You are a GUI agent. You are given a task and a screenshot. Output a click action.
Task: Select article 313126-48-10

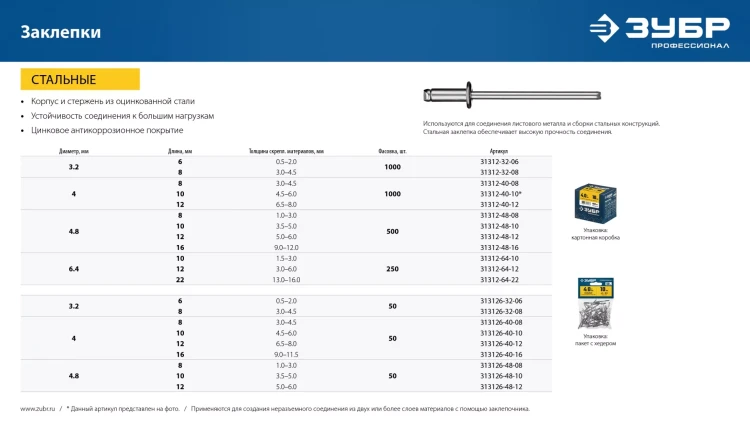coord(501,376)
